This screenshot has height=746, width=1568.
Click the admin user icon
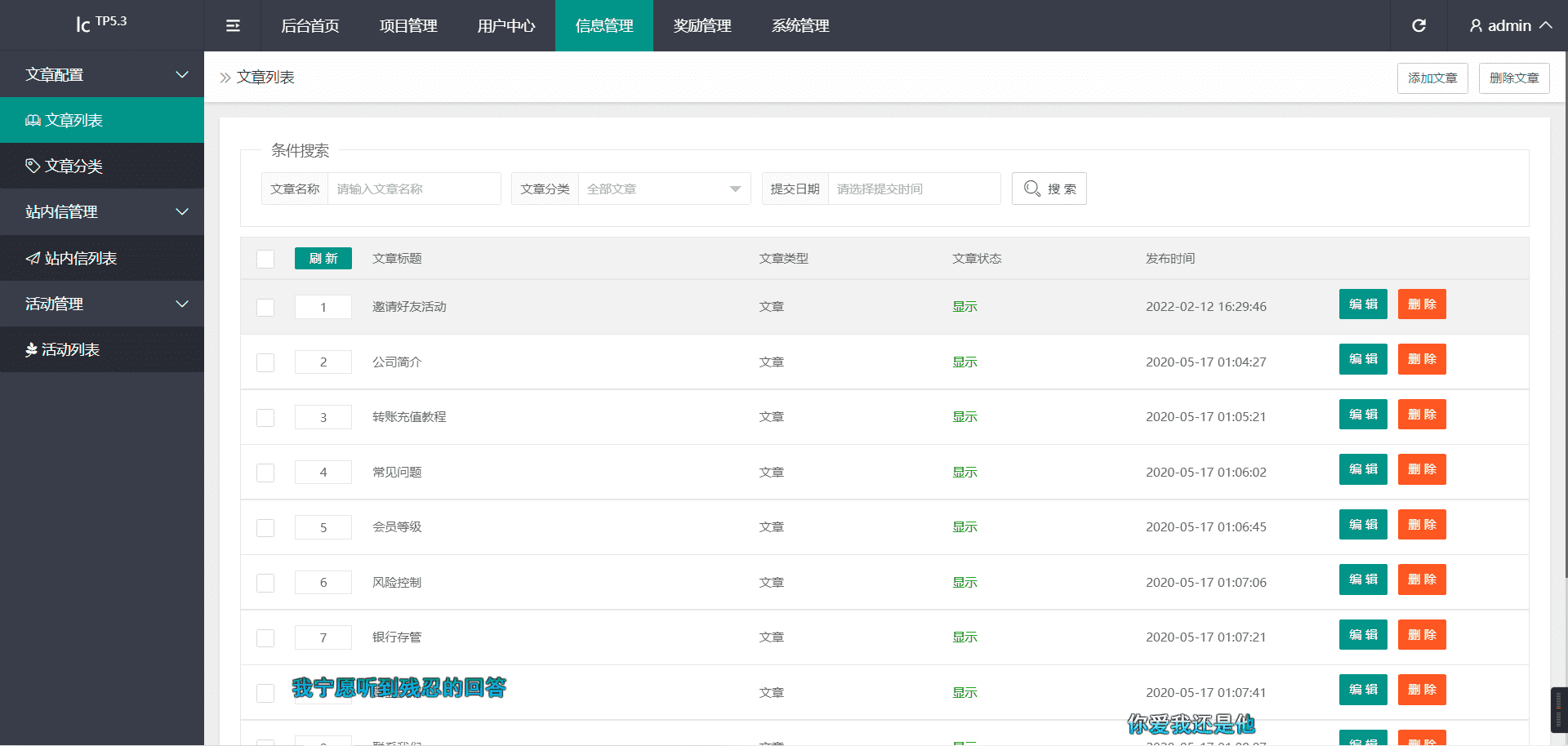coord(1476,26)
